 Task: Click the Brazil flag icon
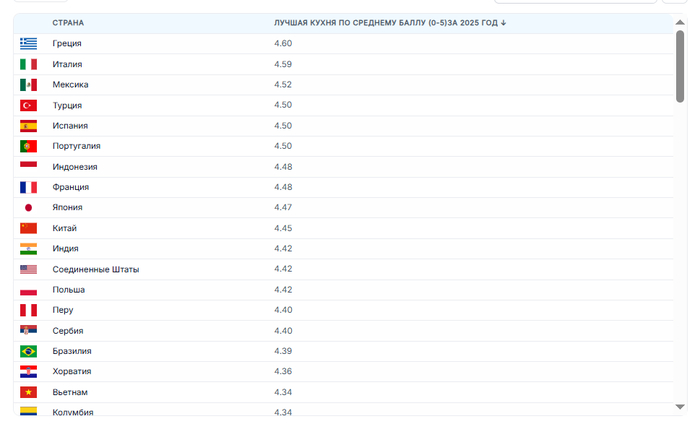(28, 351)
